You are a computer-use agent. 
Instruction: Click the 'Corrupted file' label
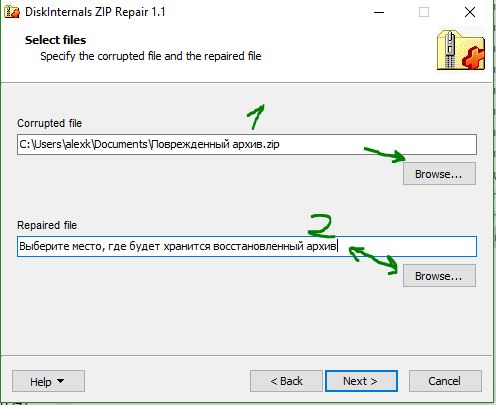coord(49,123)
